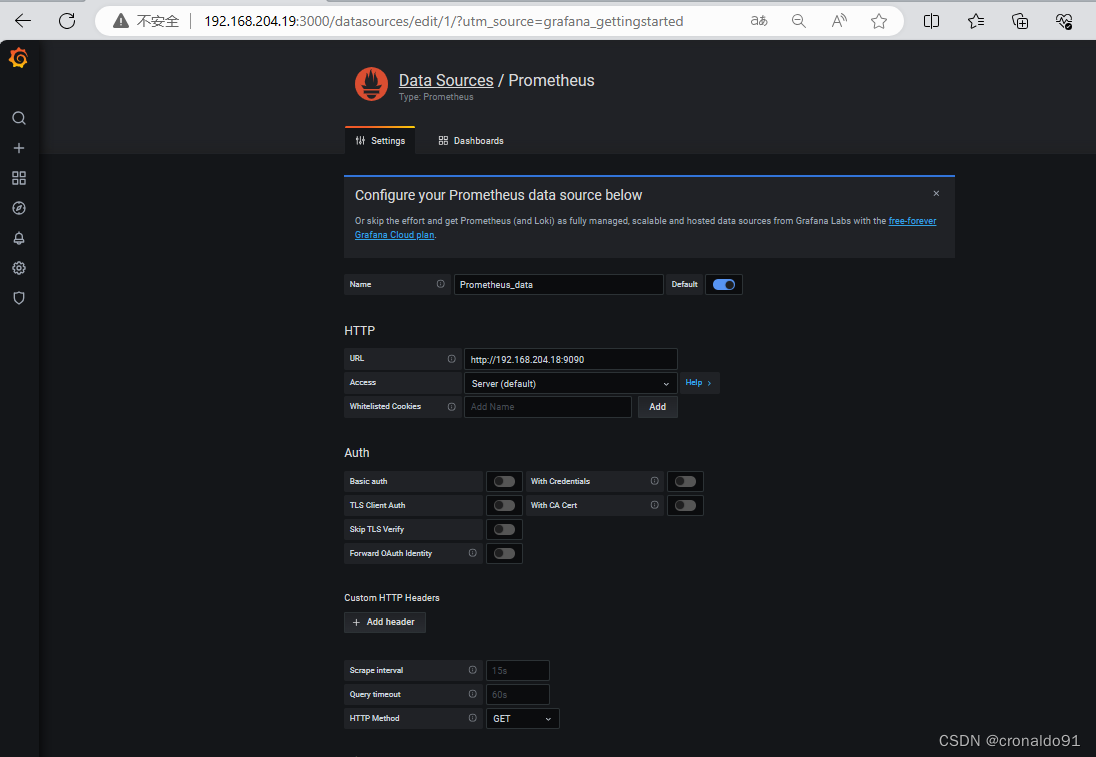This screenshot has height=757, width=1096.
Task: Open the Alerting bell icon in sidebar
Action: click(x=19, y=238)
